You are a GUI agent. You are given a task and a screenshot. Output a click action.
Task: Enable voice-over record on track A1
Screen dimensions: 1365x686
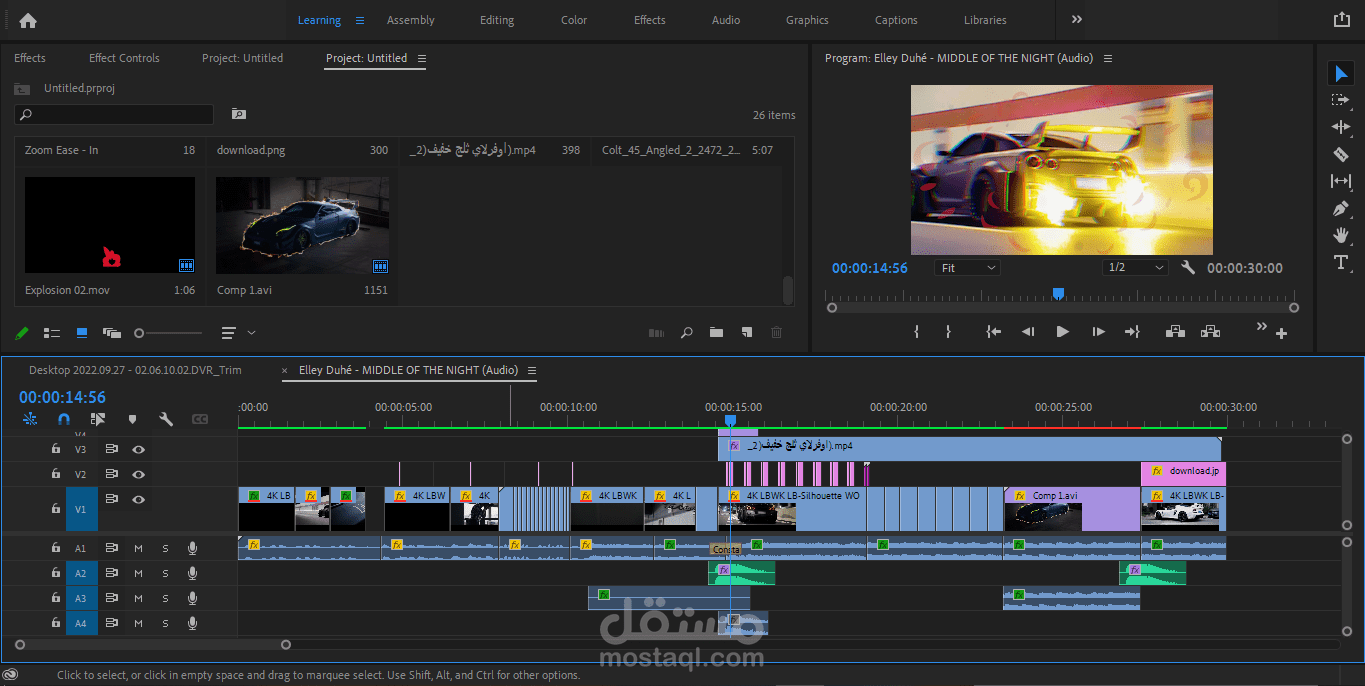[x=192, y=548]
